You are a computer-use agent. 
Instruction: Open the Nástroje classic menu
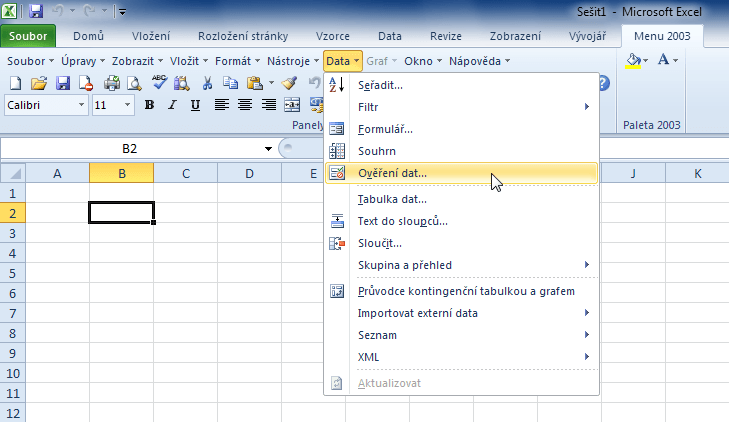pyautogui.click(x=293, y=61)
